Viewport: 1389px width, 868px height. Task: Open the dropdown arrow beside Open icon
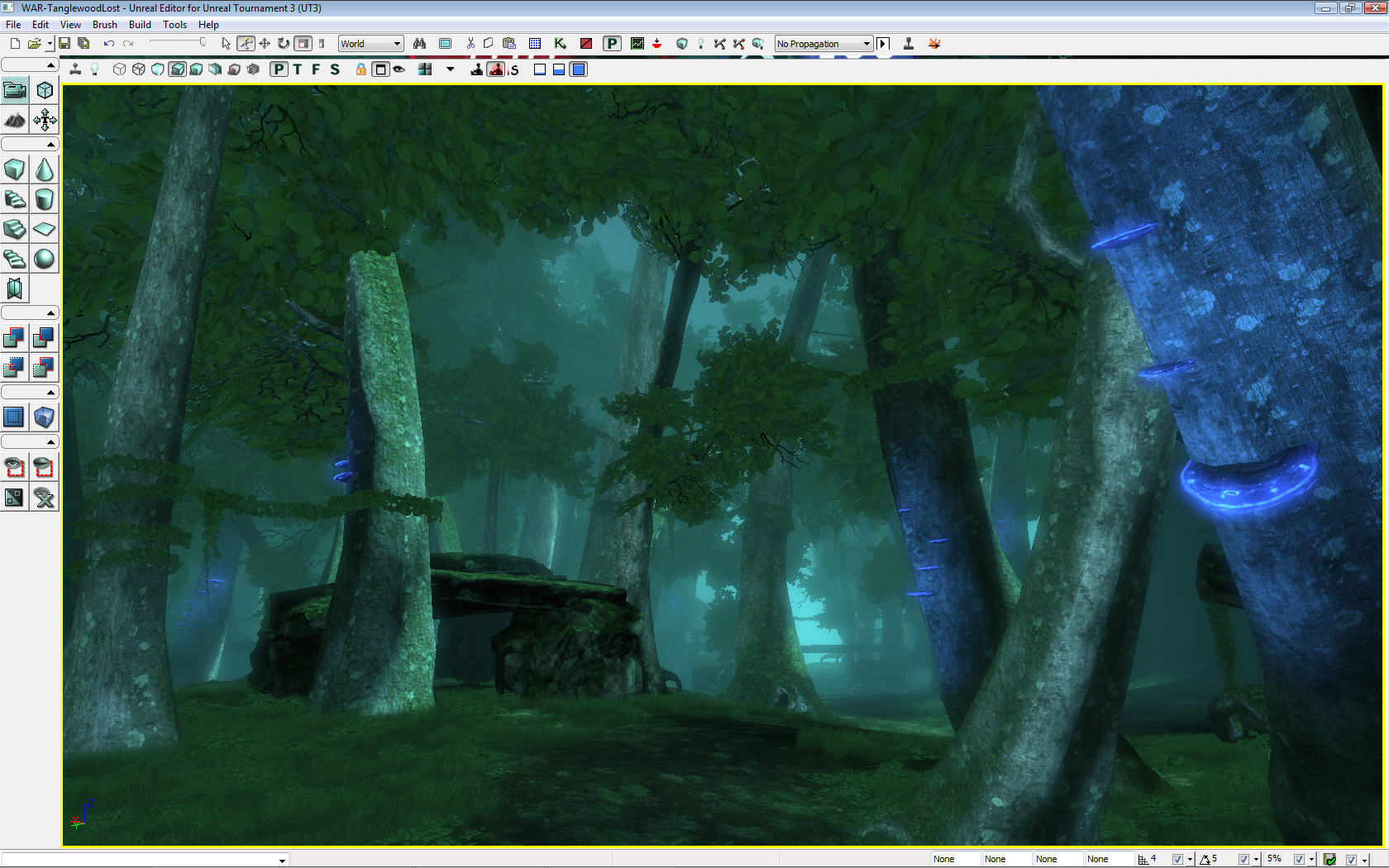click(50, 44)
